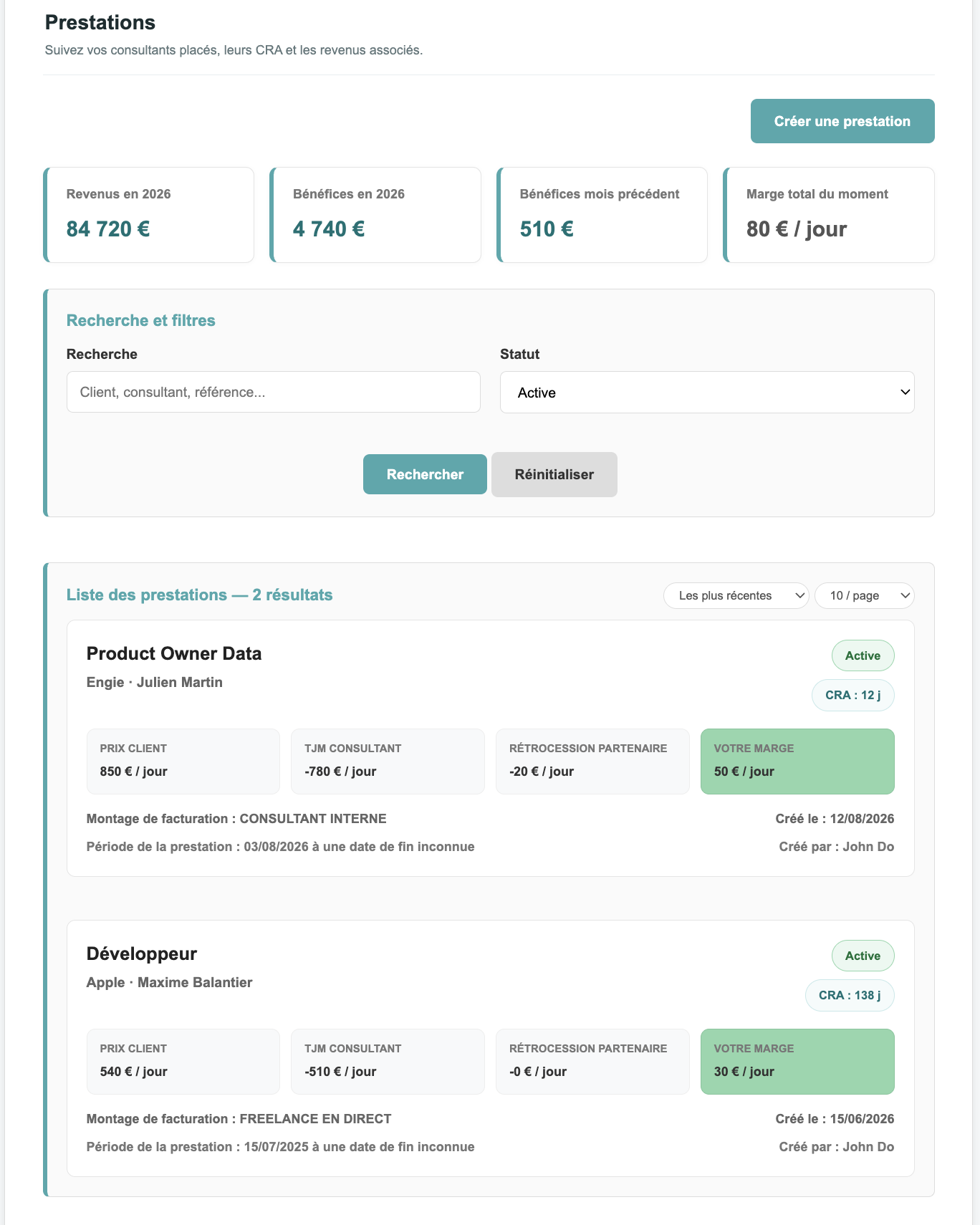Click the Active badge on Product Owner Data
980x1225 pixels.
(x=863, y=655)
